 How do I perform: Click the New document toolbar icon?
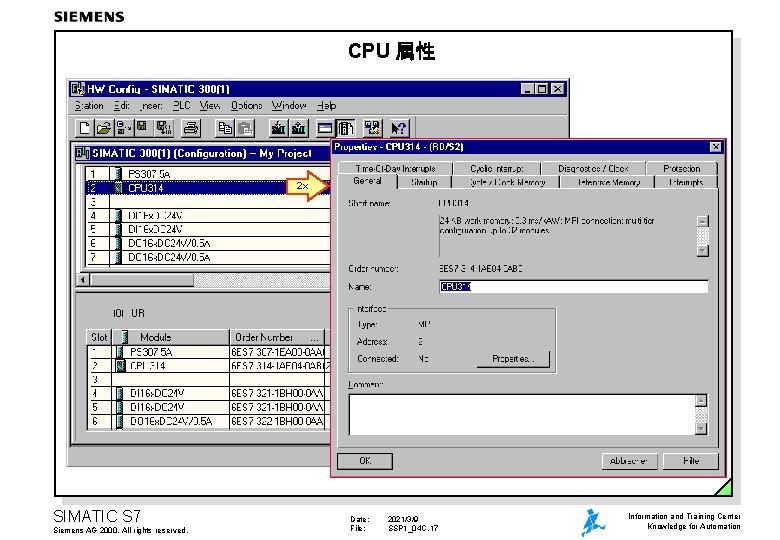(84, 128)
